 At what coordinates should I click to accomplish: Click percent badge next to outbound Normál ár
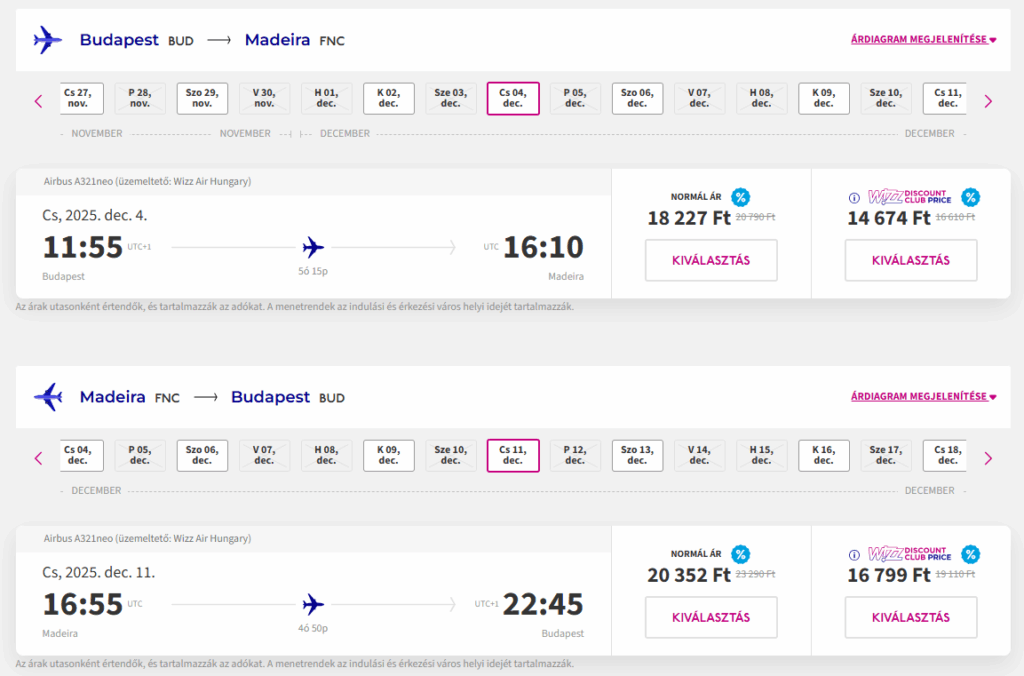coord(740,197)
